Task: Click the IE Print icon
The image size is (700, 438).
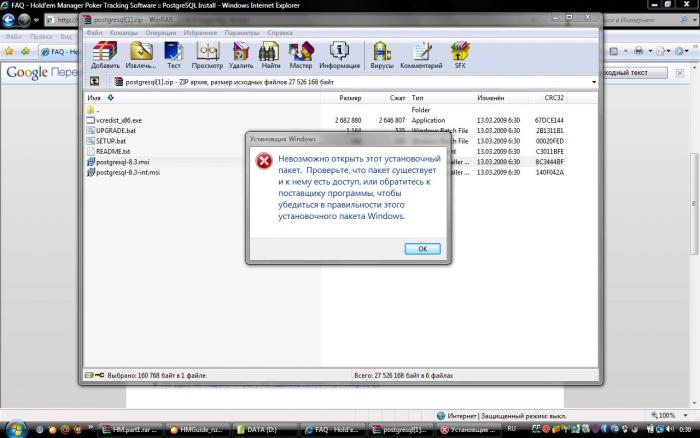Action: pos(639,51)
